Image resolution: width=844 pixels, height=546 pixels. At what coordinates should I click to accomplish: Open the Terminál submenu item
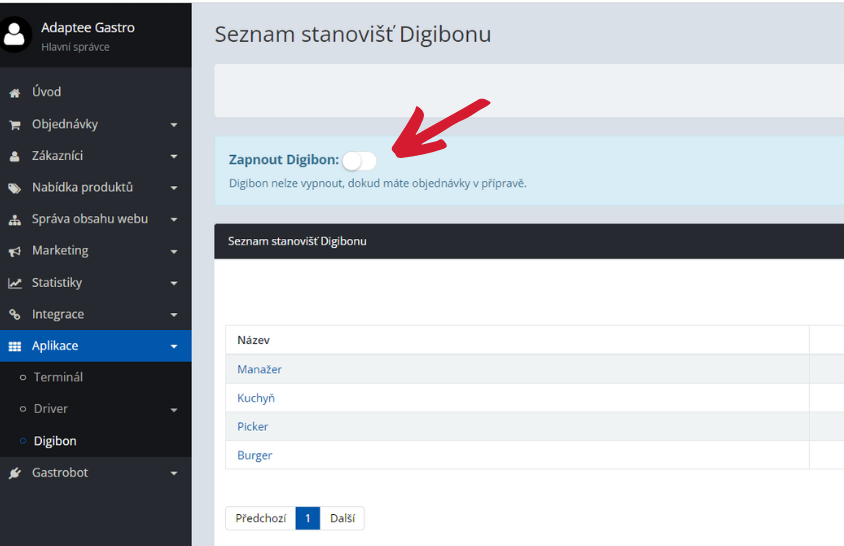click(96, 377)
